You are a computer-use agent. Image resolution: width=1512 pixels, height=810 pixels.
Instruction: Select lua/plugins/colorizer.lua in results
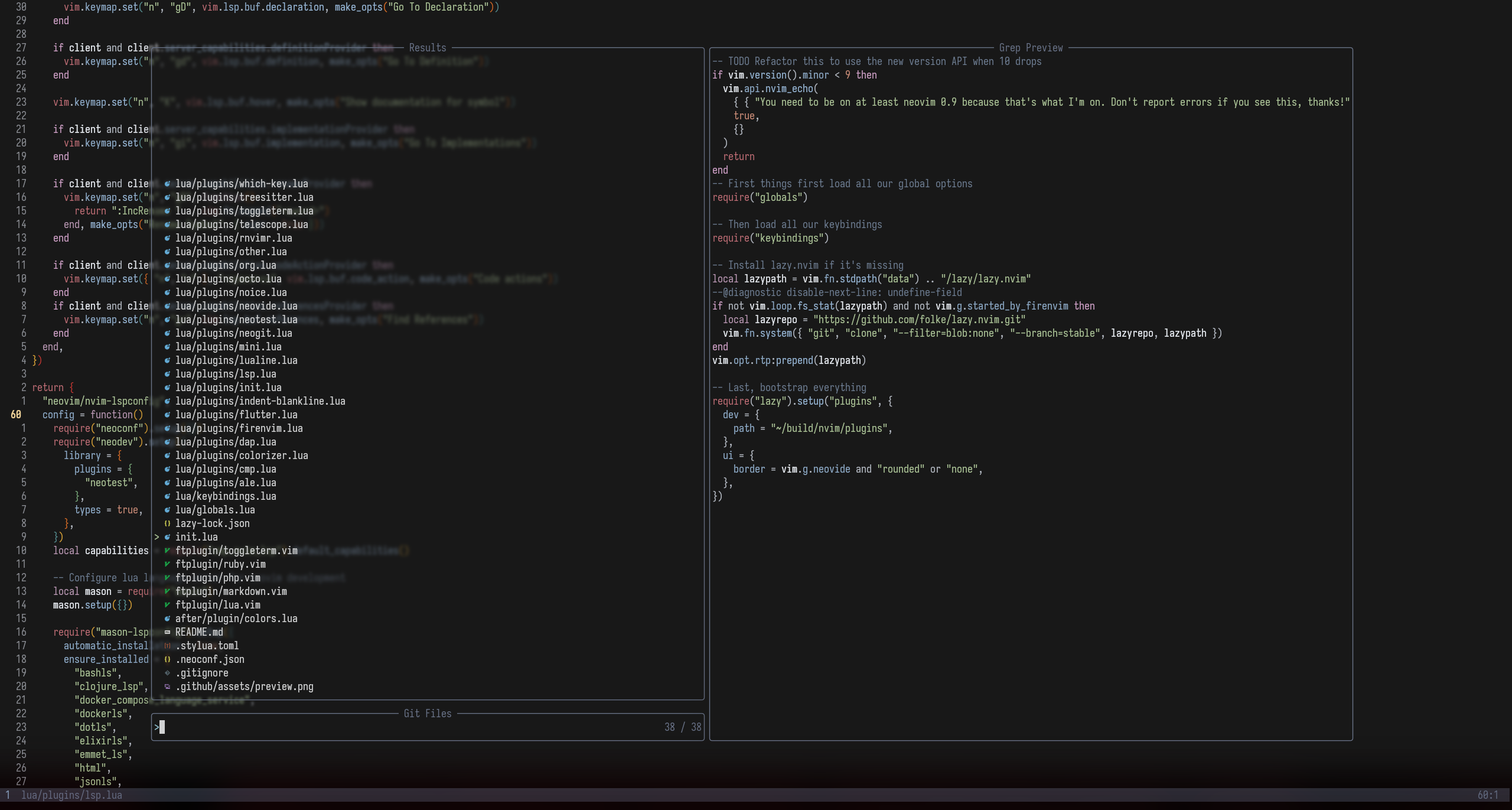tap(242, 456)
